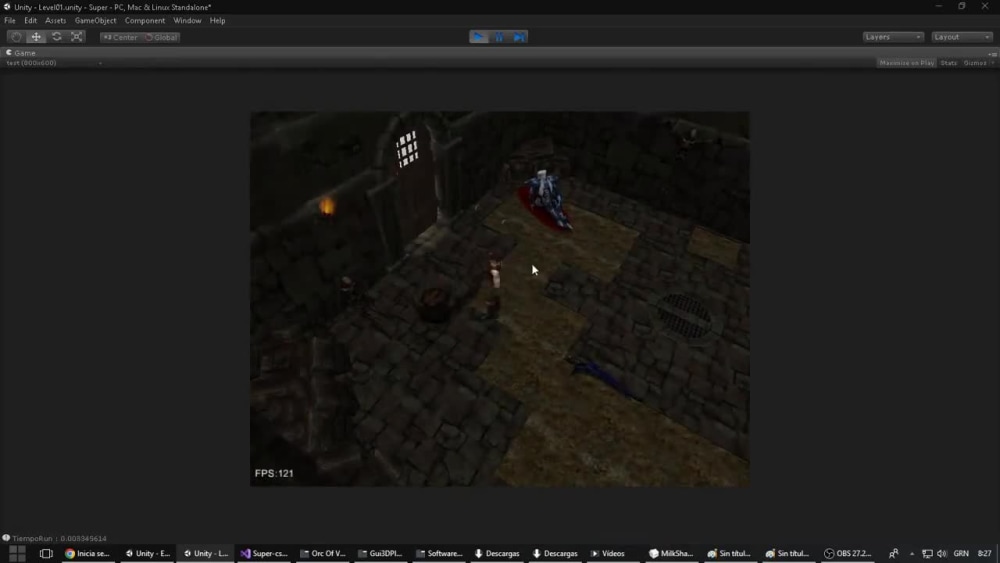Switch to 'Gui3DPl...' taskbar window
Image resolution: width=1000 pixels, height=563 pixels.
(381, 553)
